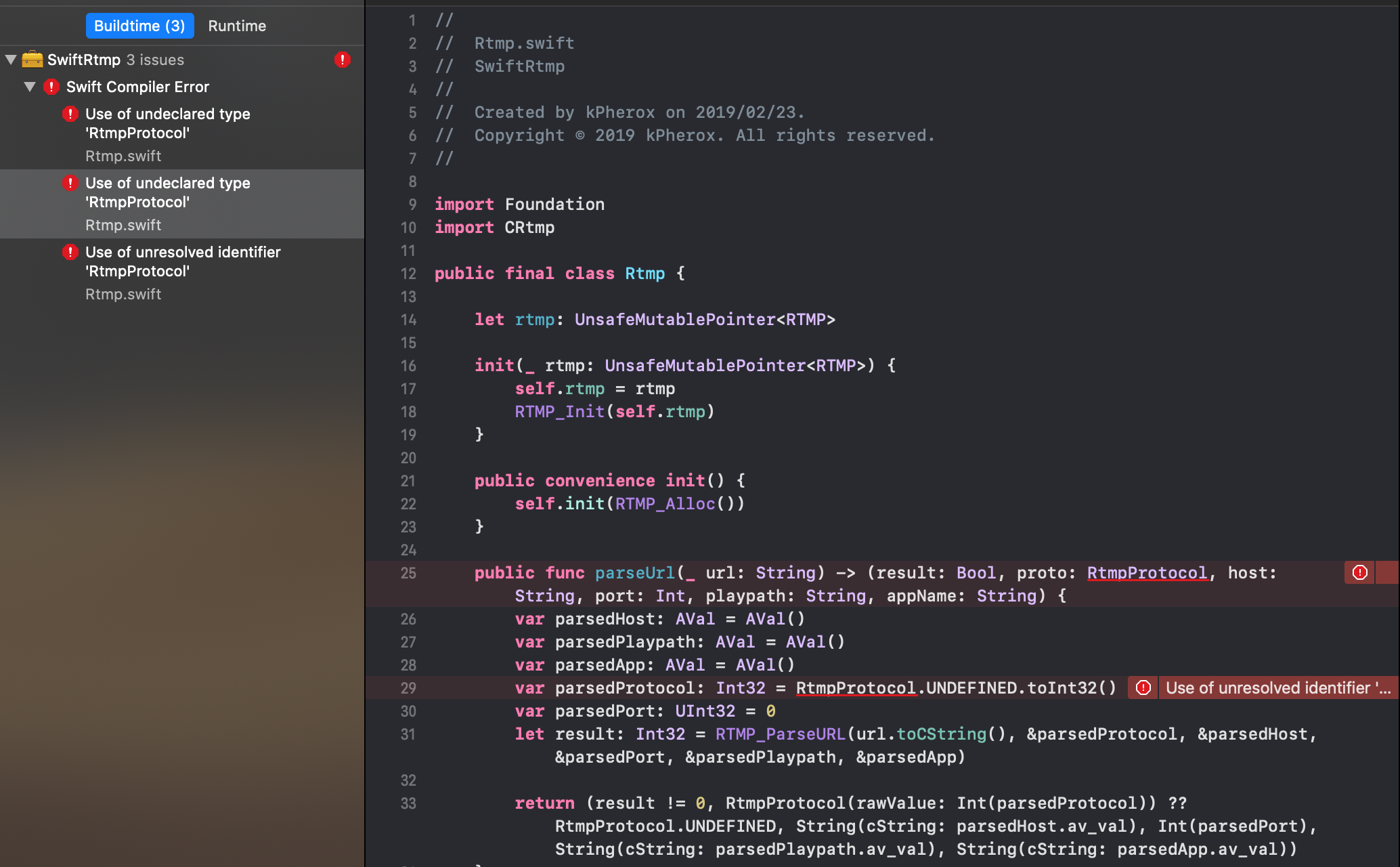Click the 'import Foundation' statement
Viewport: 1400px width, 867px height.
(519, 205)
